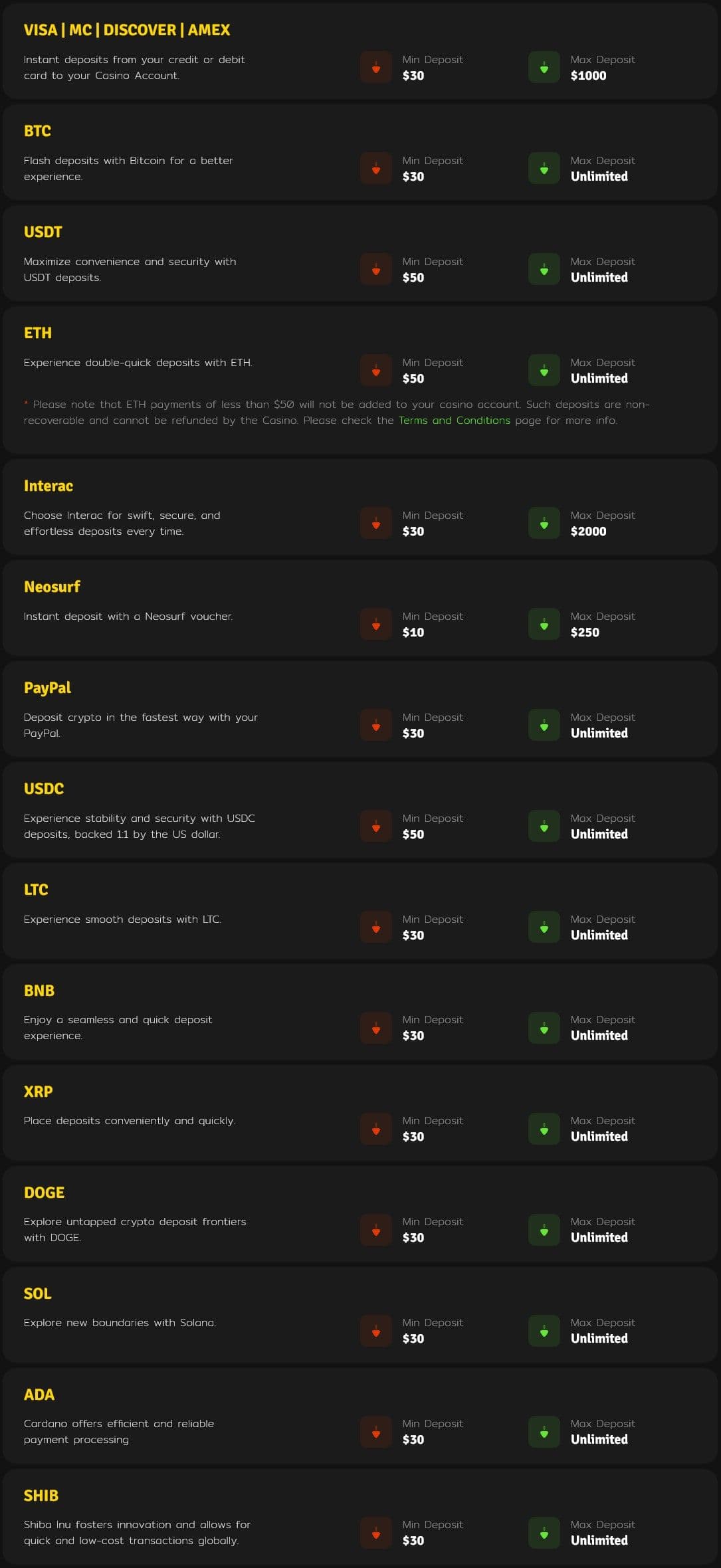Select the VISA | MC | DISCOVER | AMEX heading
The image size is (721, 1568).
126,30
